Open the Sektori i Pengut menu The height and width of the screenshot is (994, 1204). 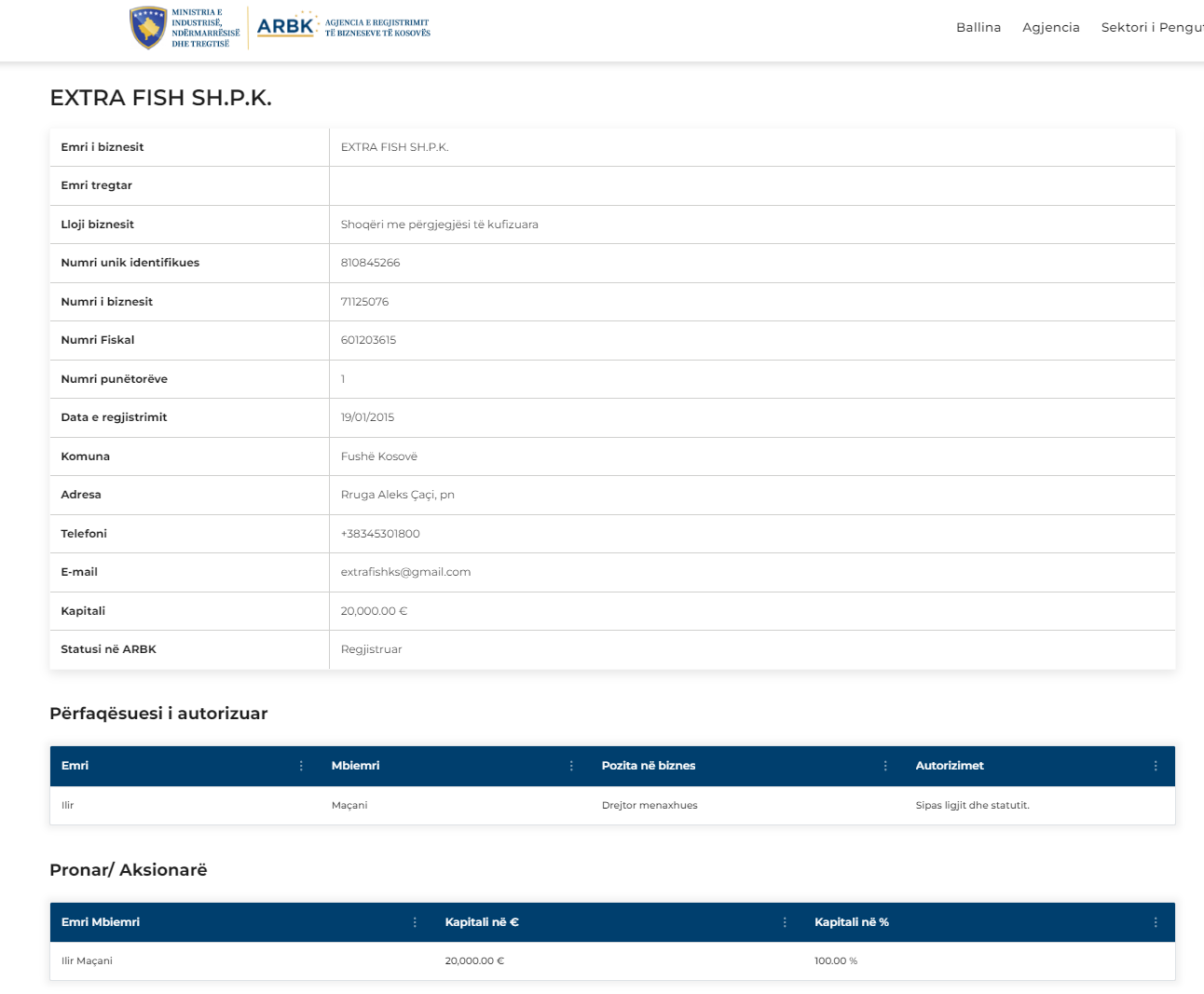click(x=1153, y=27)
